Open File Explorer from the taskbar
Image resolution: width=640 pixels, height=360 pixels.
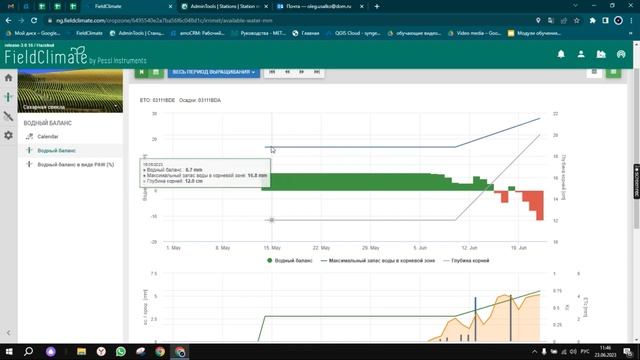point(81,351)
